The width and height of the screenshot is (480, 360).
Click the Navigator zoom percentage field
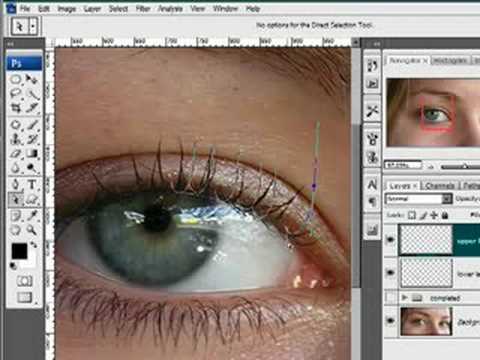click(x=403, y=165)
